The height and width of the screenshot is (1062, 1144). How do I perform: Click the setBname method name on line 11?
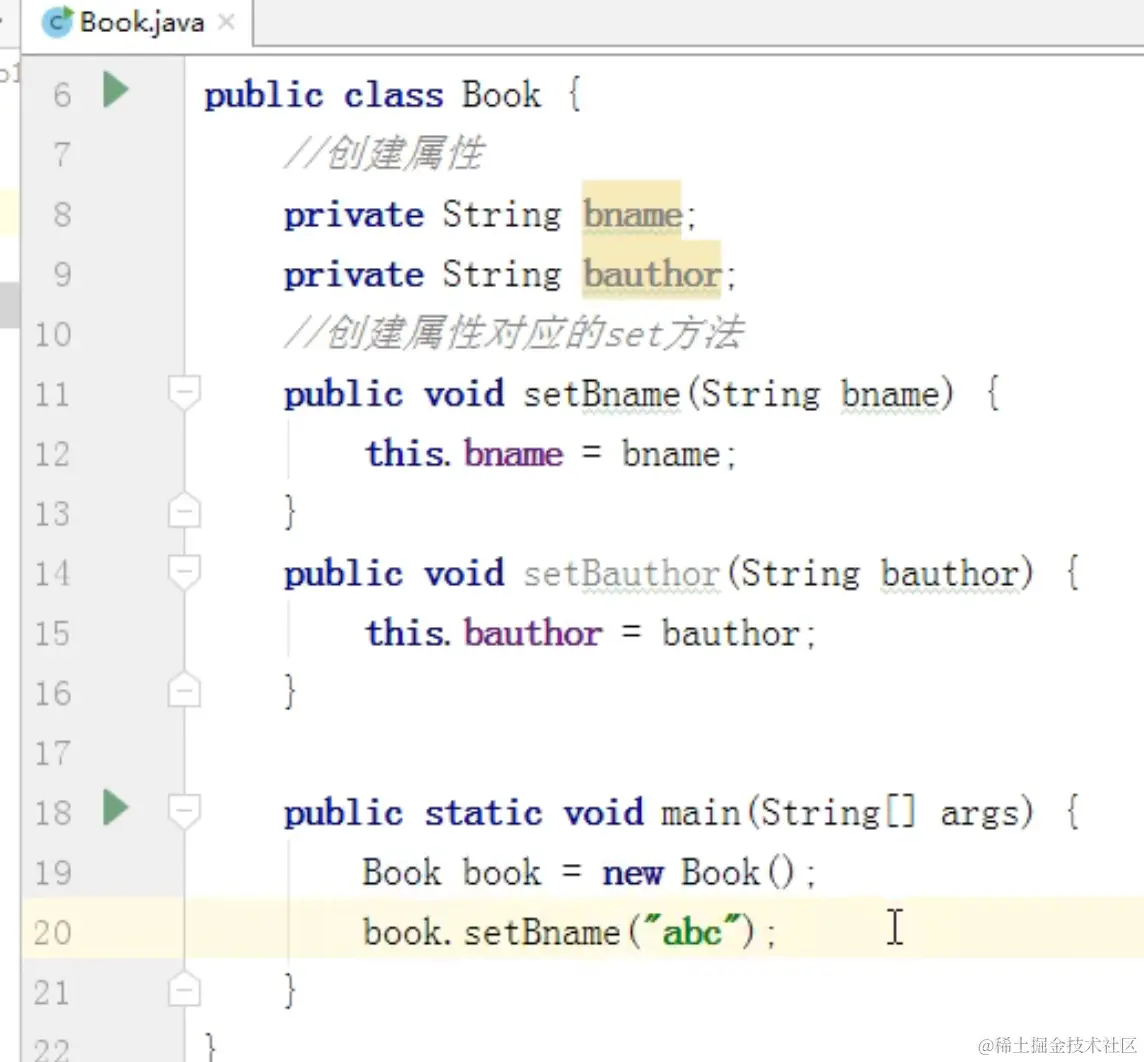click(602, 395)
